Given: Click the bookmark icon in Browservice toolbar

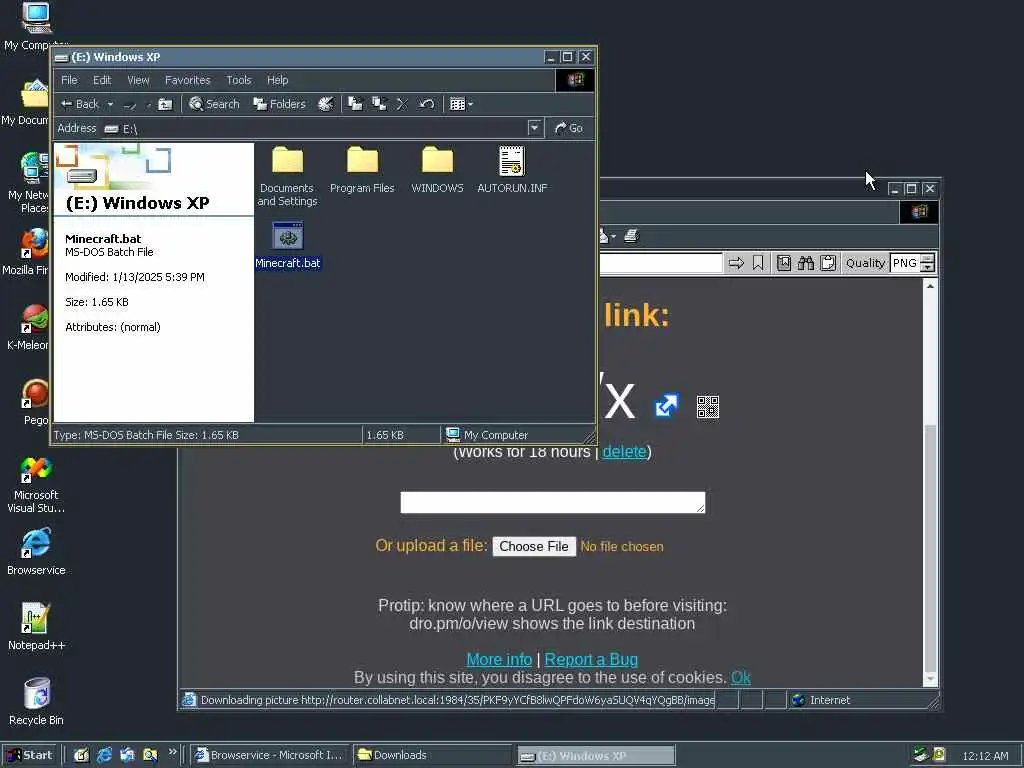Looking at the screenshot, I should point(758,263).
